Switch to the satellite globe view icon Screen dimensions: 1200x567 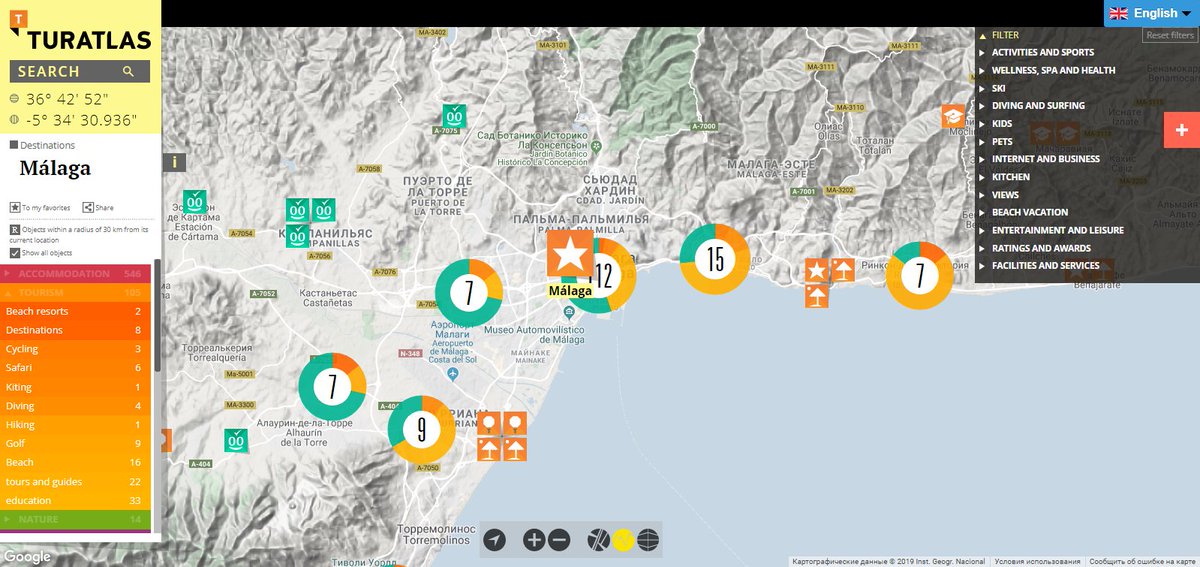coord(648,540)
